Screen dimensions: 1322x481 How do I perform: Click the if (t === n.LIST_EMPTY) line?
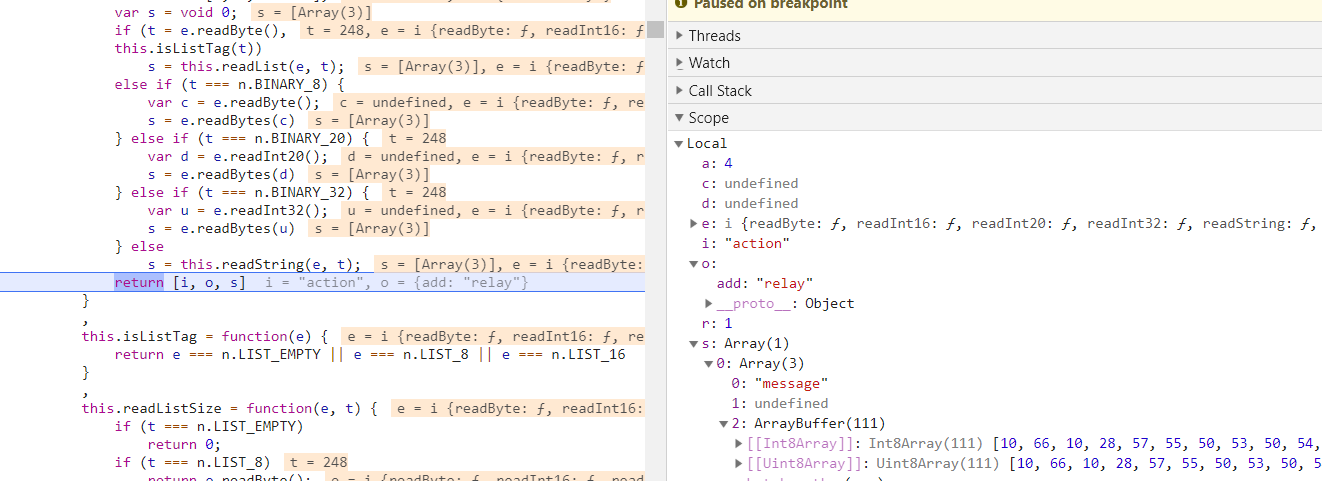pos(209,427)
